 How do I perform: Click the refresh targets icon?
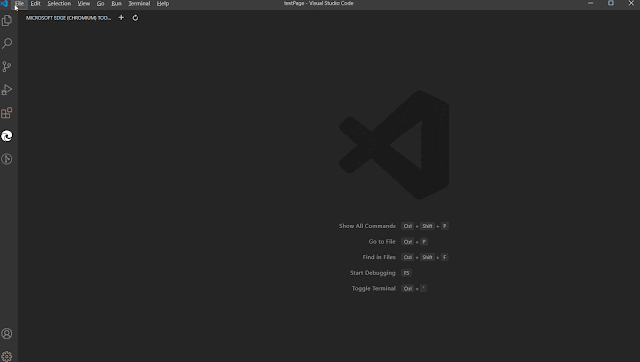click(x=135, y=18)
